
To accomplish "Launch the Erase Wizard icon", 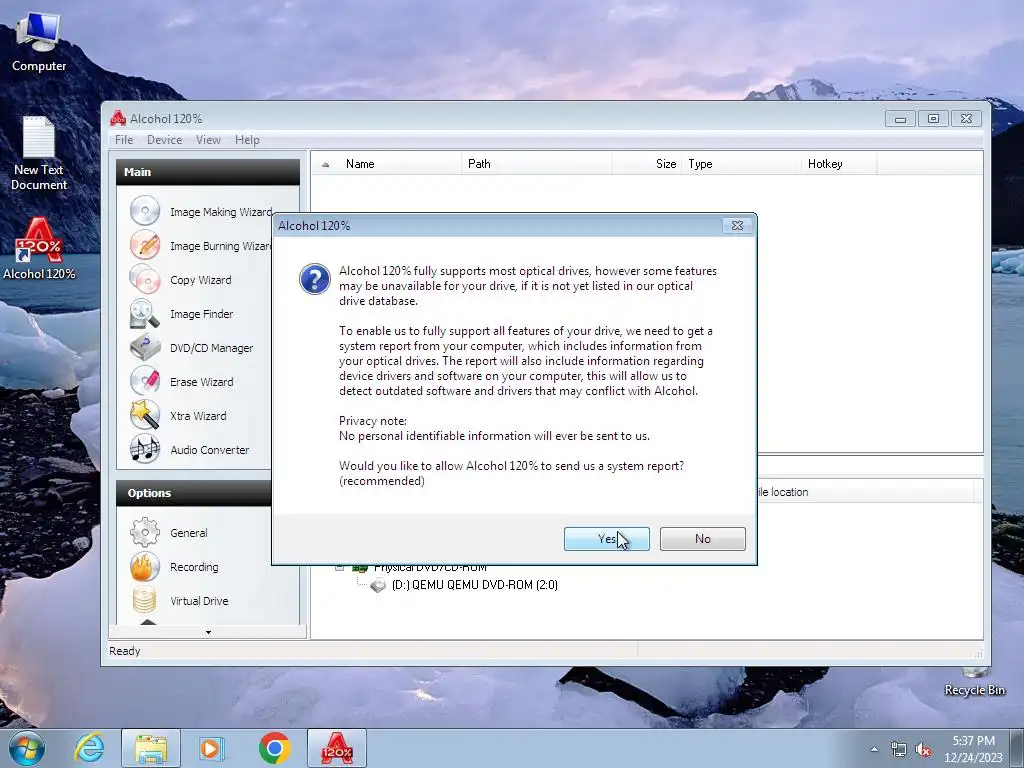I will pyautogui.click(x=145, y=381).
